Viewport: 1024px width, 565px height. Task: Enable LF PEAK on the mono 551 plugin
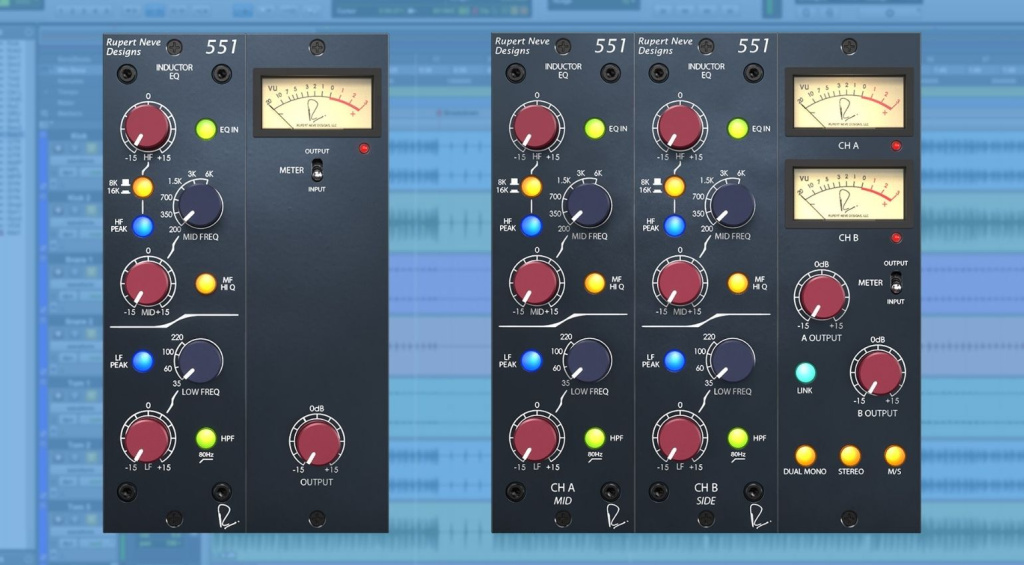142,361
